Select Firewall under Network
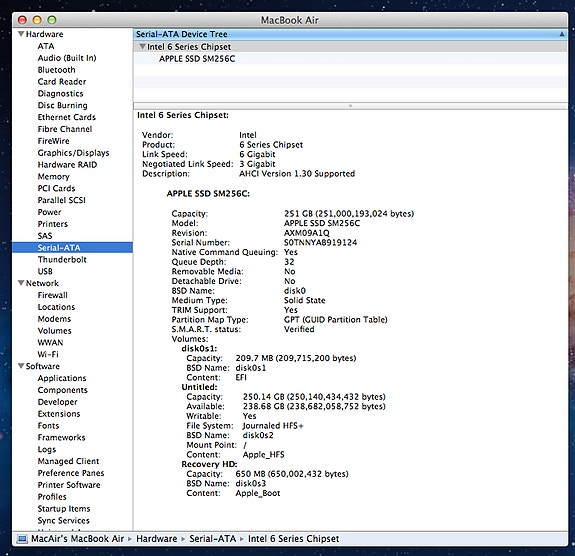Viewport: 575px width, 556px height. [x=52, y=295]
